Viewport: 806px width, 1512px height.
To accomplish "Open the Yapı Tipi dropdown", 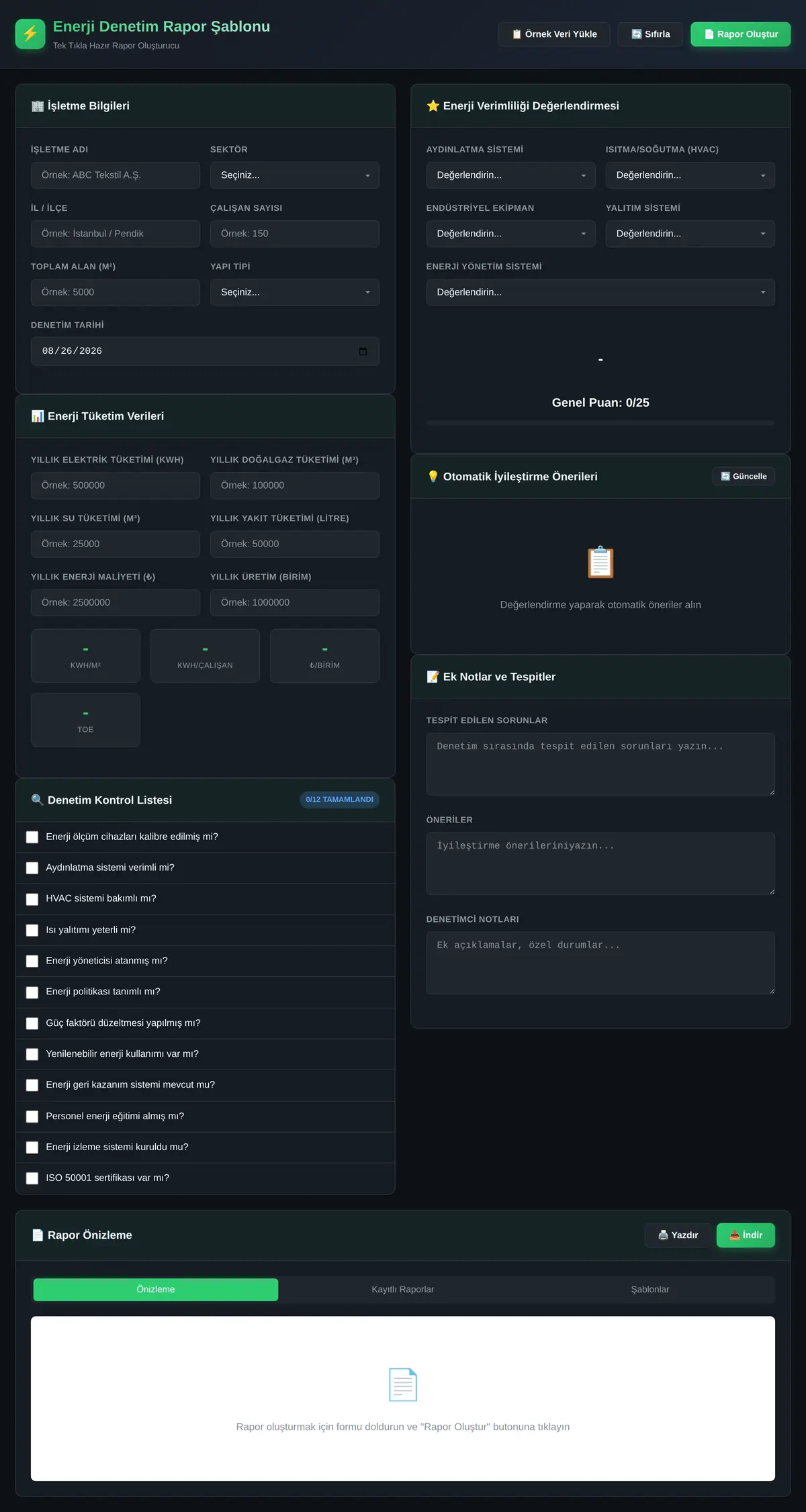I will click(x=295, y=292).
